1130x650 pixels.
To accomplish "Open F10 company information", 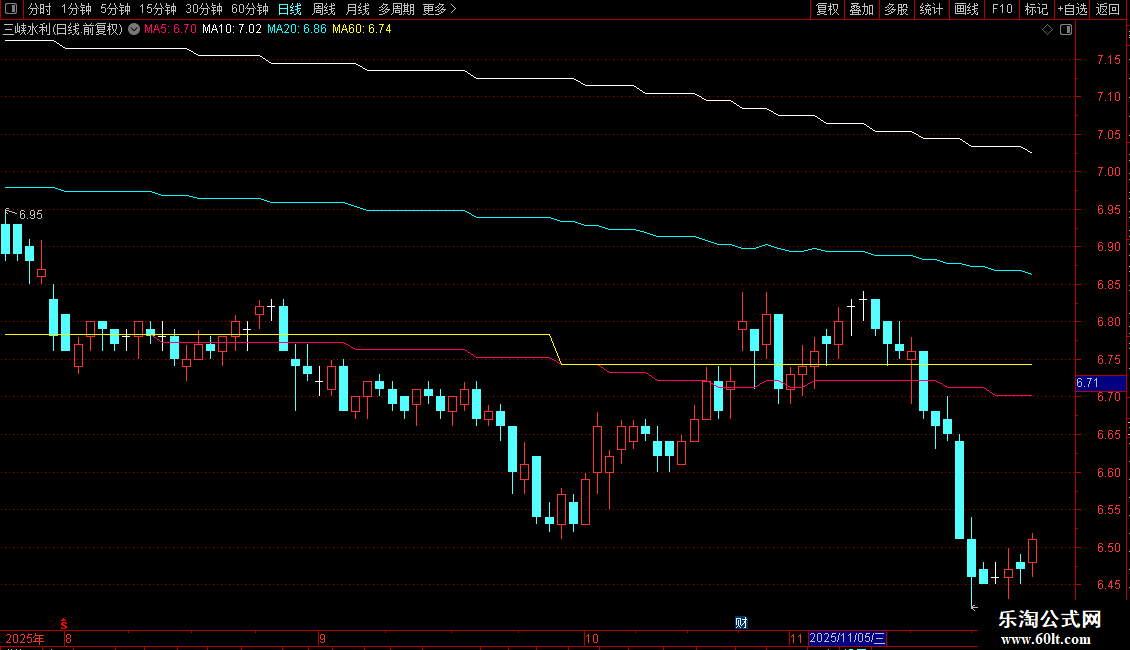I will coord(1002,9).
